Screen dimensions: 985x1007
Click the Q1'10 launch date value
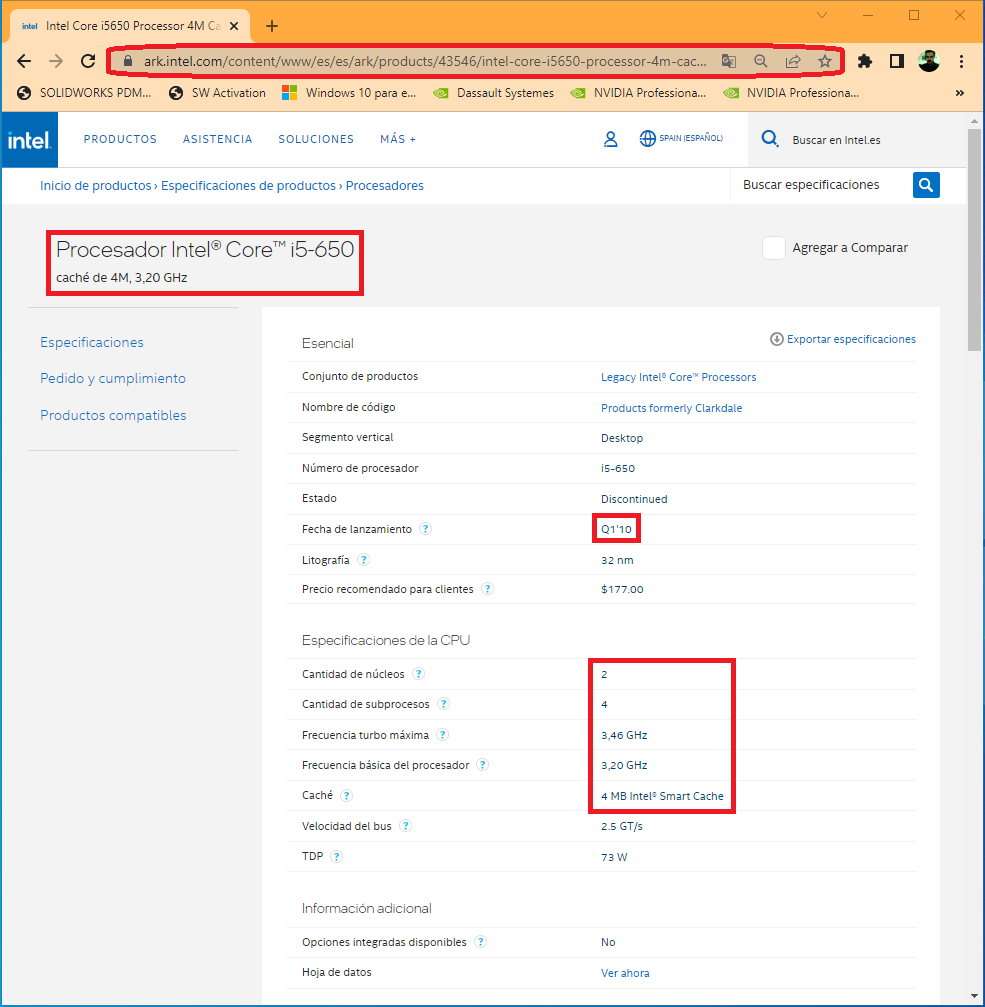(616, 529)
